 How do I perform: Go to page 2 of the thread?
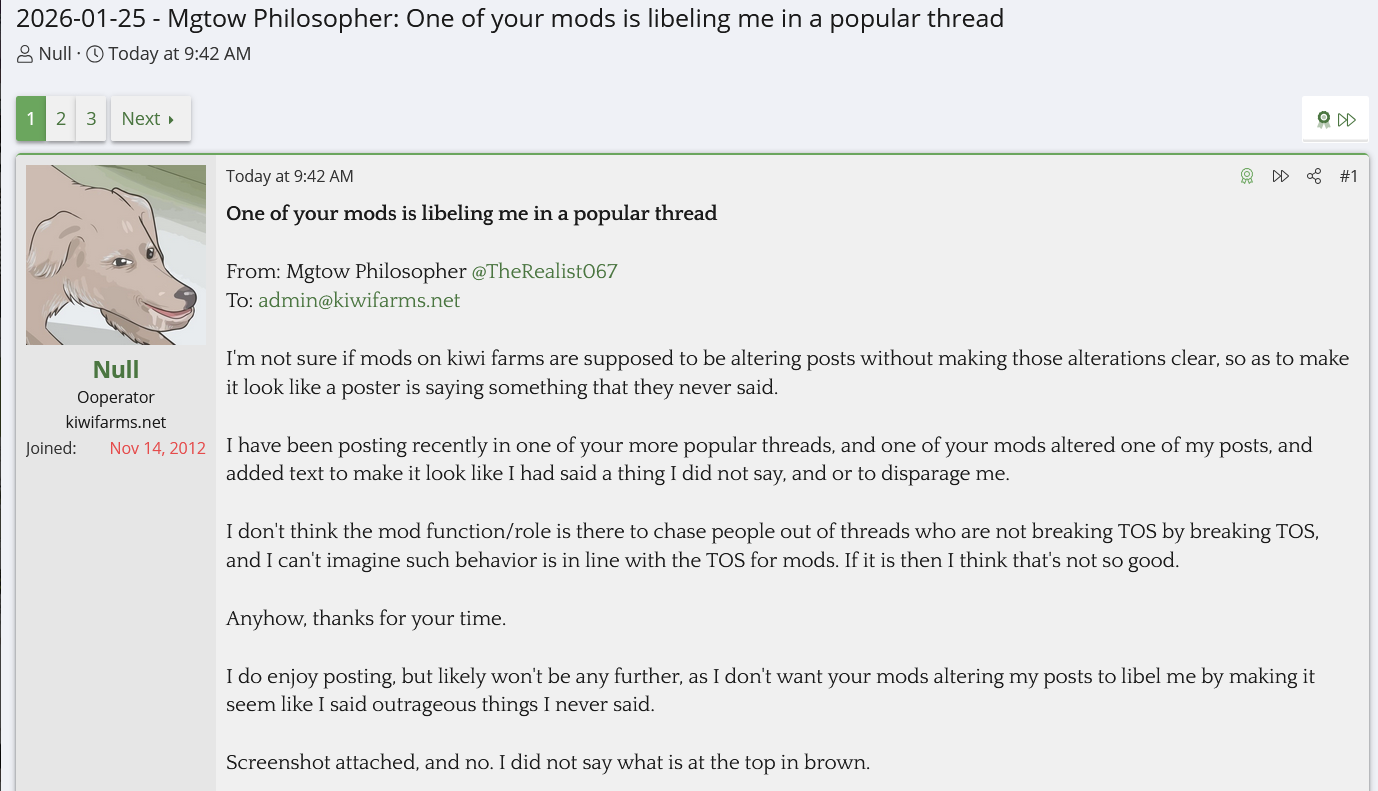coord(61,119)
